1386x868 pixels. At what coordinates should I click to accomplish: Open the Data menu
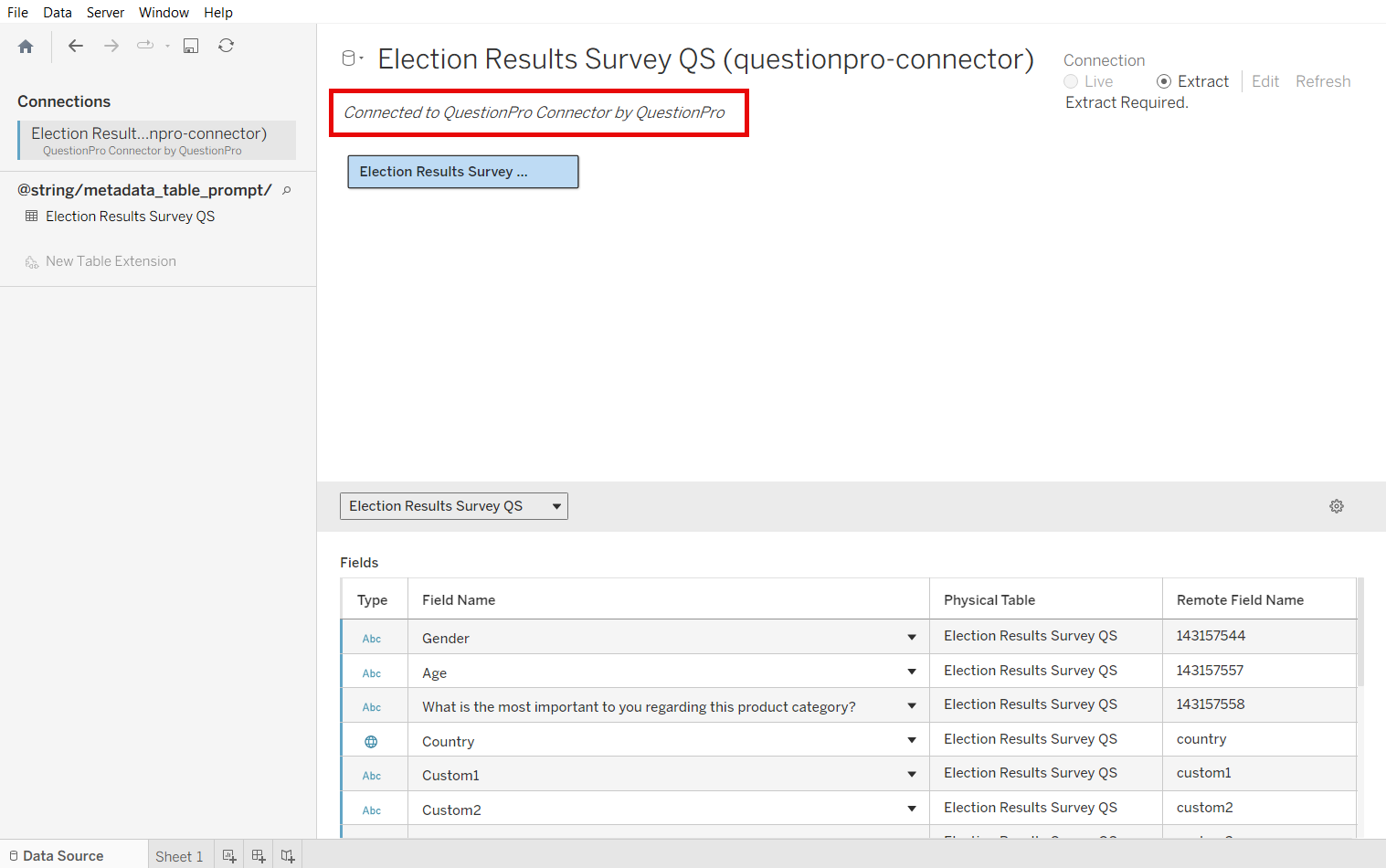pos(57,12)
